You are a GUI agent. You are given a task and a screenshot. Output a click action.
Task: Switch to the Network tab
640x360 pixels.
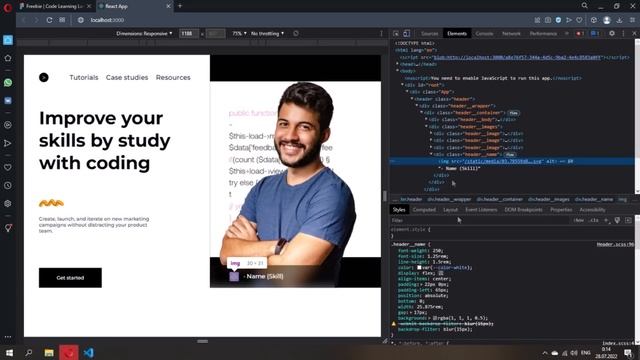(x=511, y=33)
